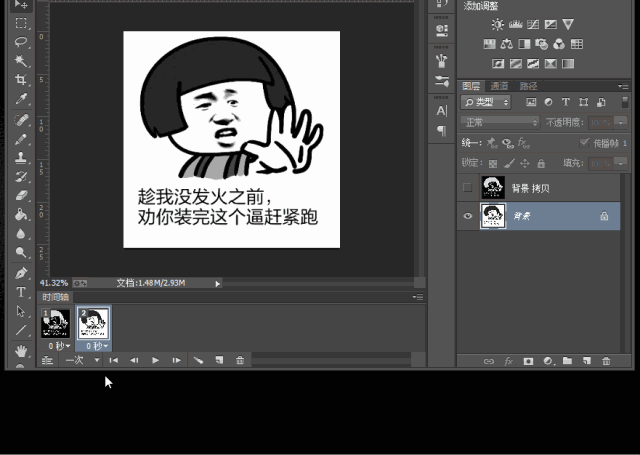Select the Dodge tool

(x=21, y=252)
